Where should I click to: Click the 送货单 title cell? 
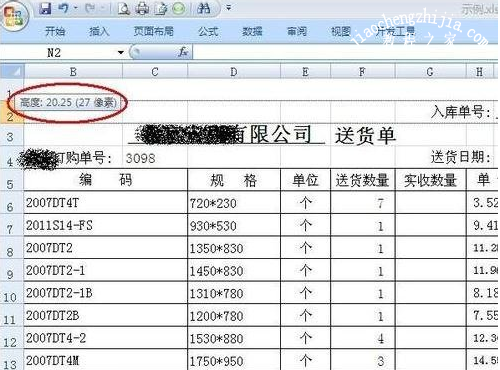coord(365,136)
